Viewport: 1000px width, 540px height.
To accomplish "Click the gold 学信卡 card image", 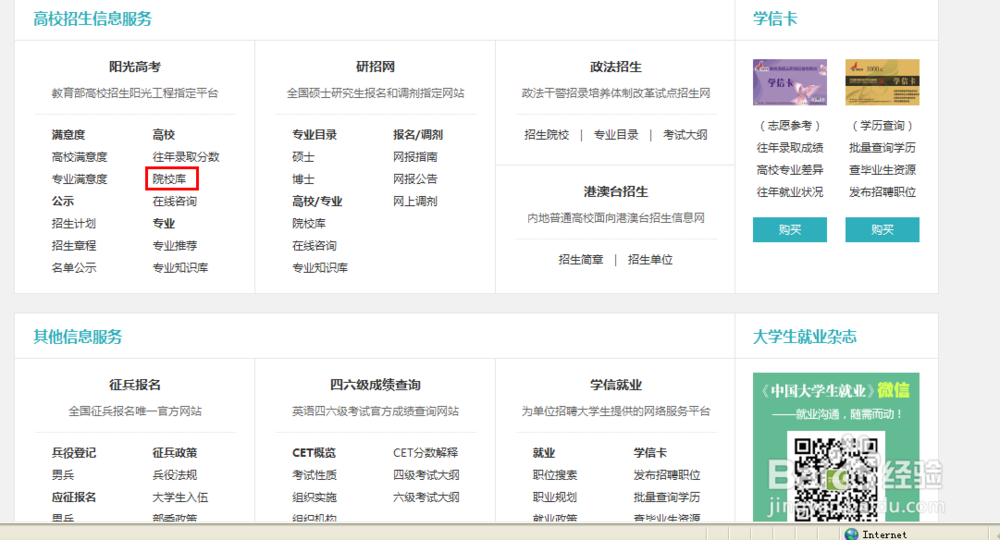I will coord(882,82).
